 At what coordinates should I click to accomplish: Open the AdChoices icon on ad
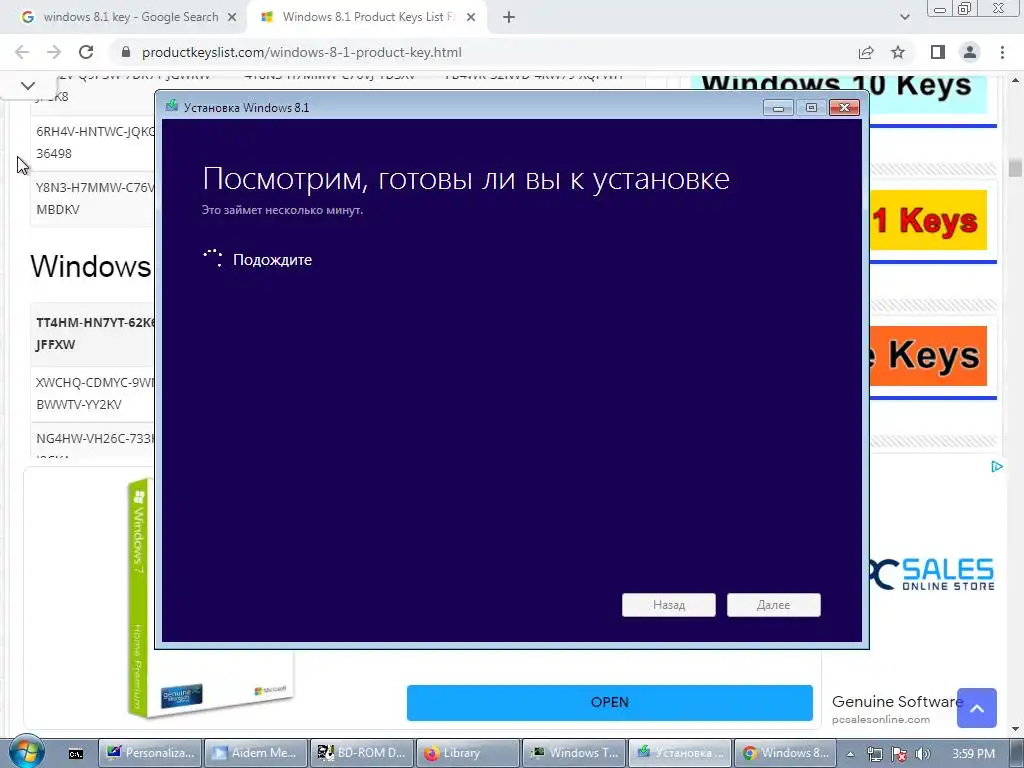click(x=997, y=466)
